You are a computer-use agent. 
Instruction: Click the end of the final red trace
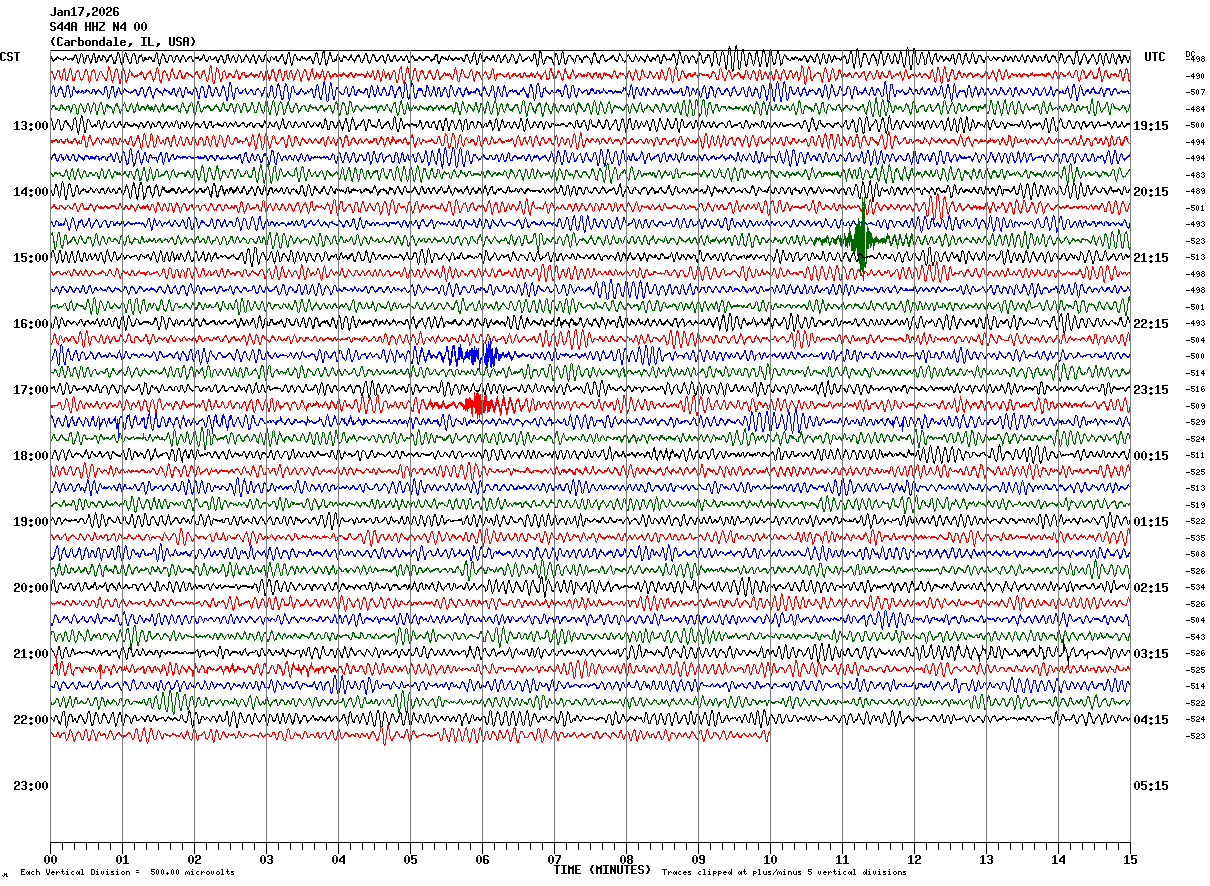click(x=767, y=736)
